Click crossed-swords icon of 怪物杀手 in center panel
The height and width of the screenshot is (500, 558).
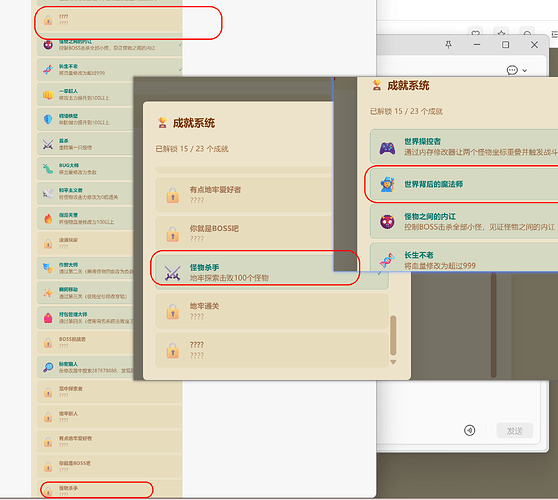tap(173, 273)
